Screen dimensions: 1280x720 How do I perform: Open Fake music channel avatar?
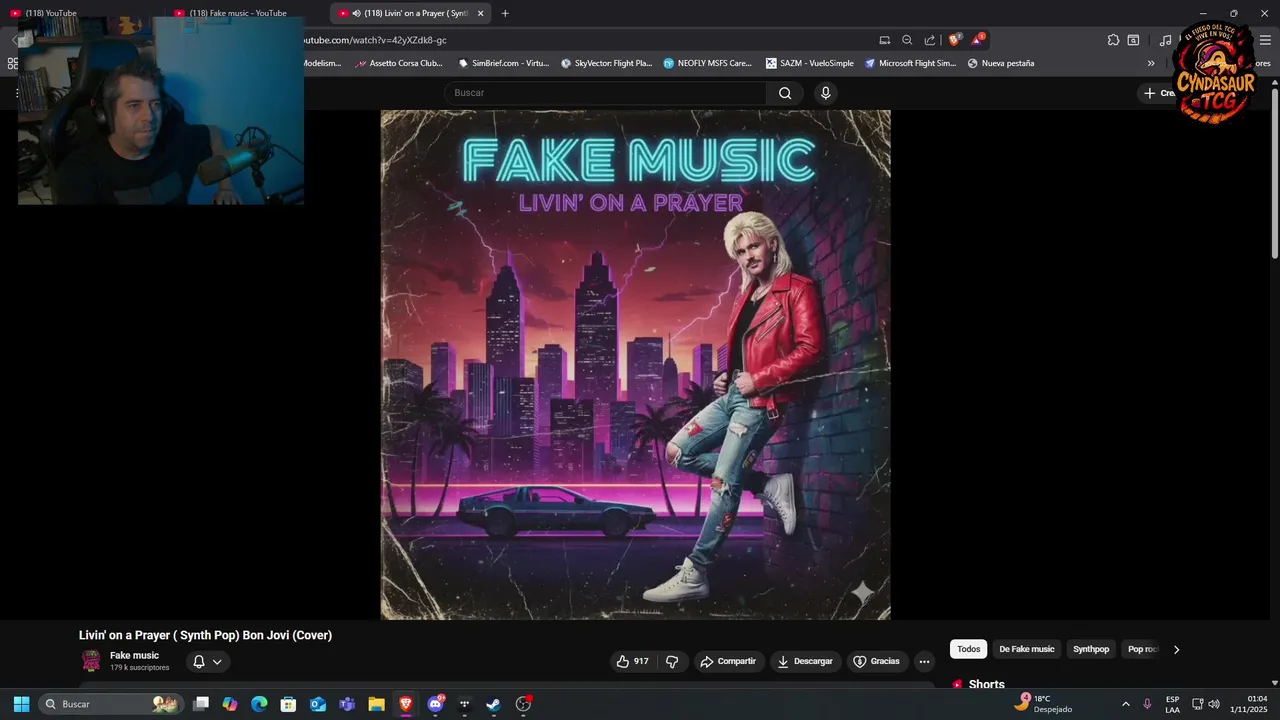[x=91, y=660]
